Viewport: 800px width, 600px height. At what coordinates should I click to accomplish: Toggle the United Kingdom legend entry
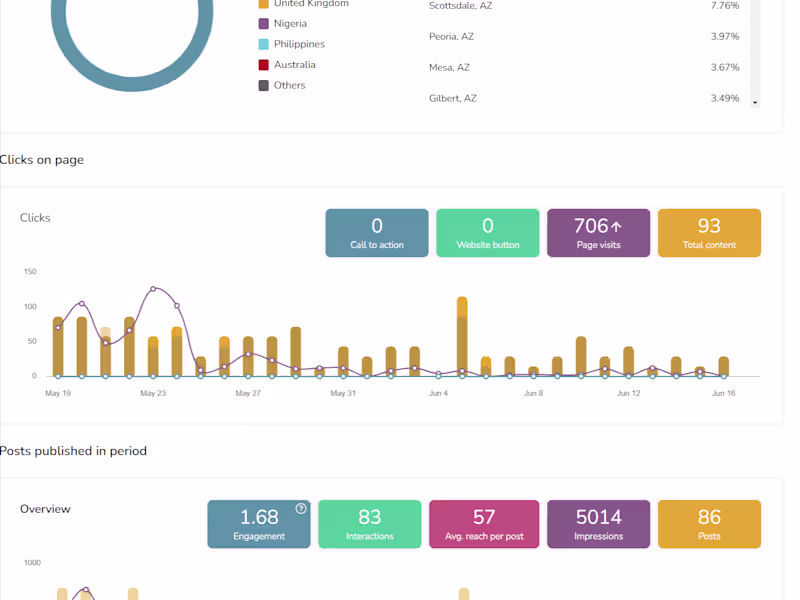[x=304, y=4]
